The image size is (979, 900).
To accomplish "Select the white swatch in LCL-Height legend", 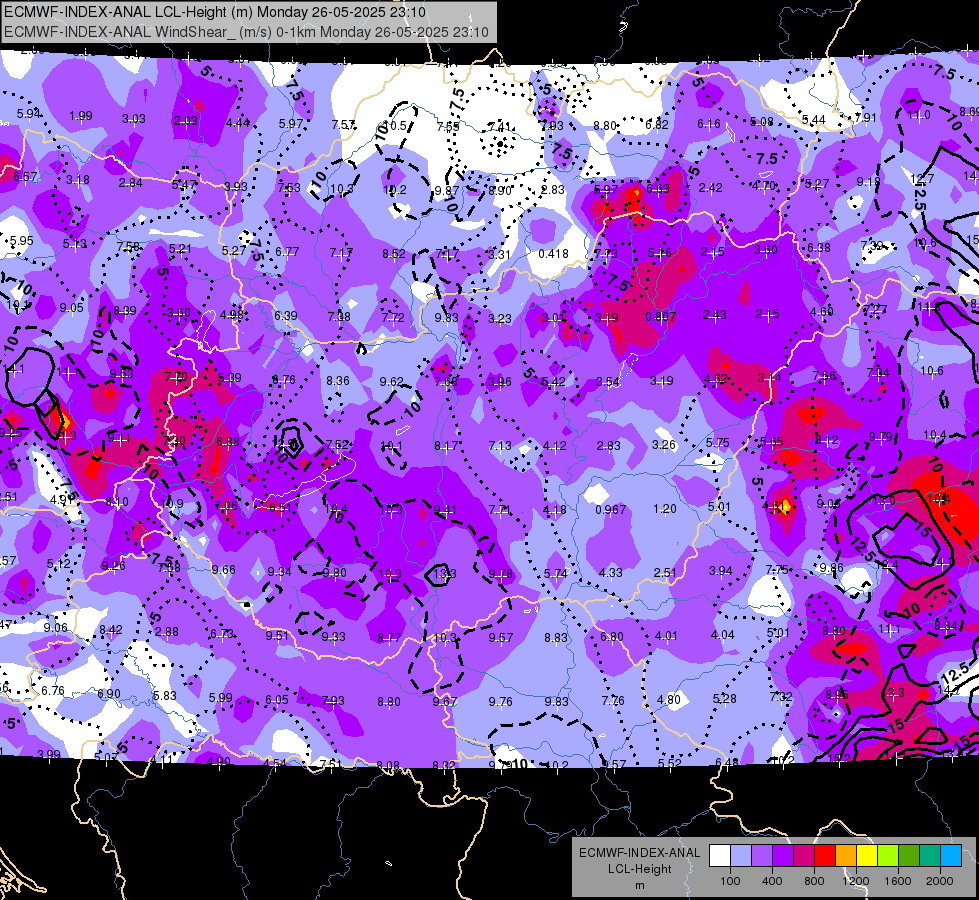I will (x=719, y=856).
